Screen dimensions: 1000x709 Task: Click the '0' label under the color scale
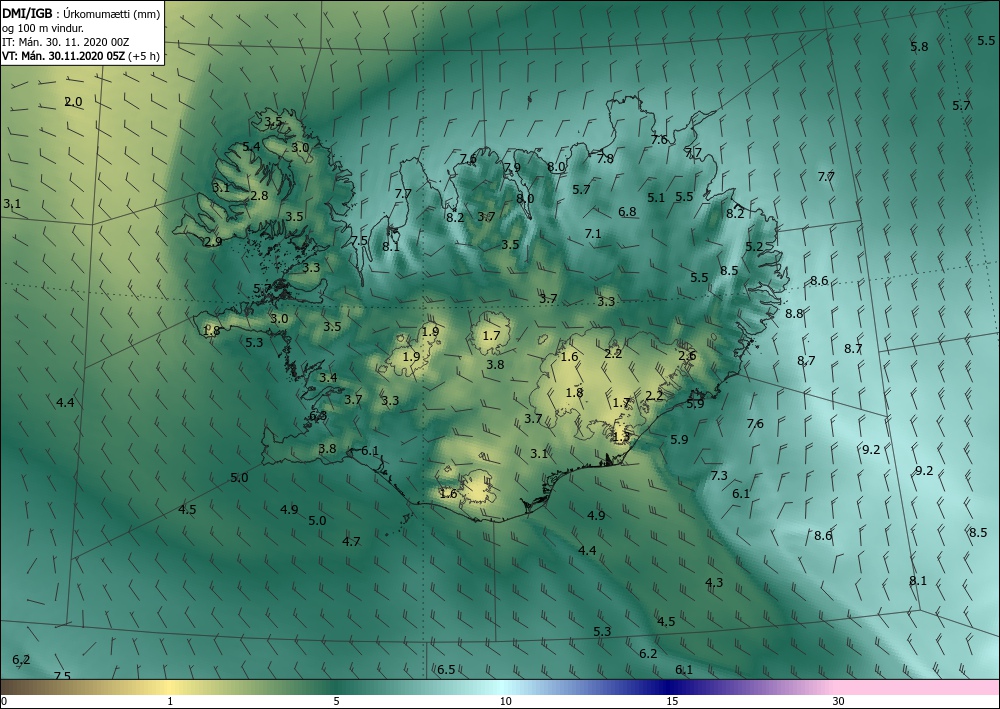coord(4,701)
